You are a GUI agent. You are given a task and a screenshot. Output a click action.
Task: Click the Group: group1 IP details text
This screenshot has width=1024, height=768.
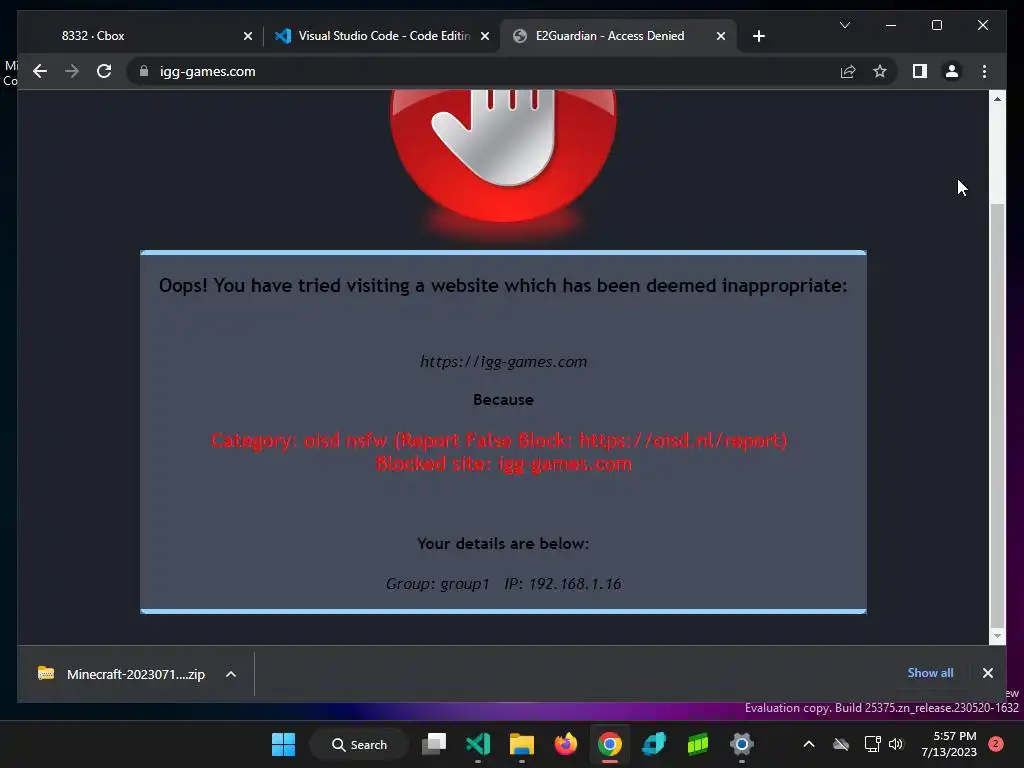click(504, 584)
